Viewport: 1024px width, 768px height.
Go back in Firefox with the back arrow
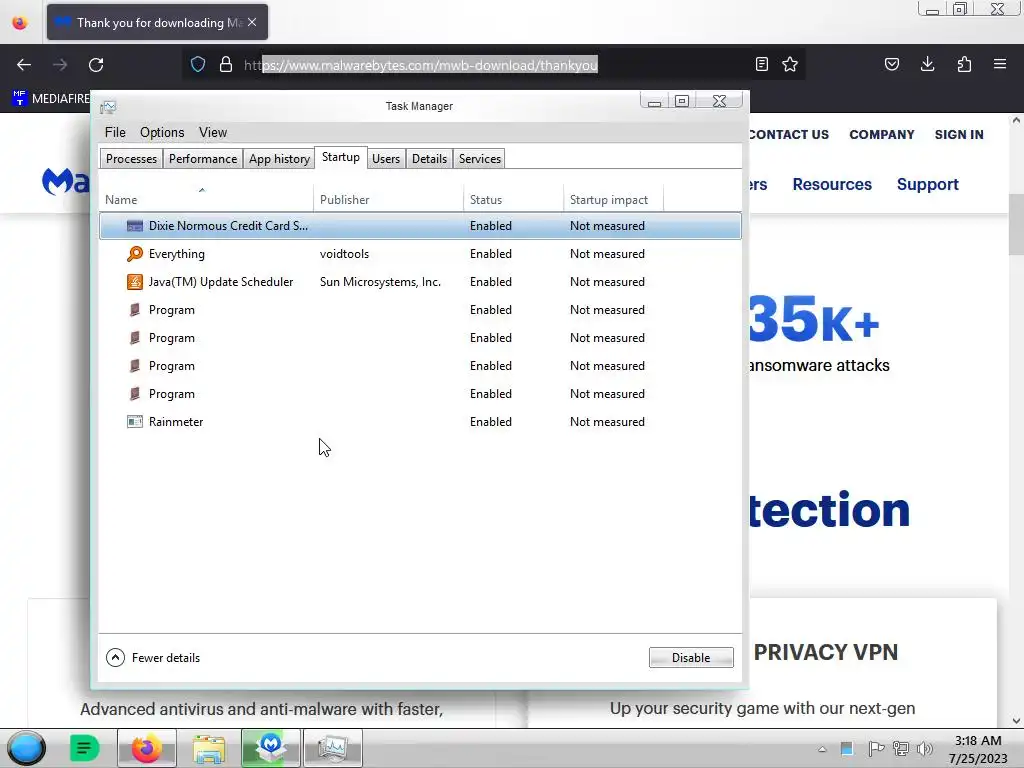point(24,65)
